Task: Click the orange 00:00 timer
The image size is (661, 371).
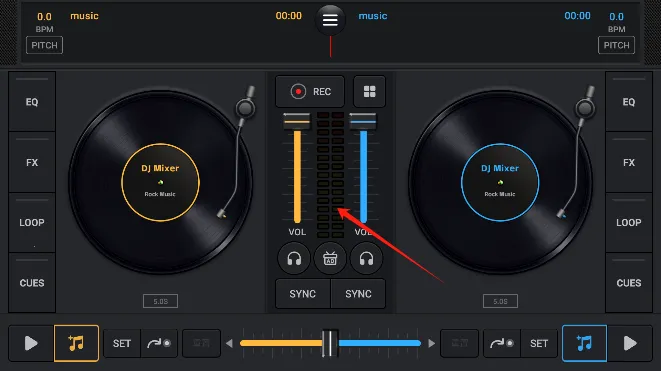Action: (x=288, y=16)
